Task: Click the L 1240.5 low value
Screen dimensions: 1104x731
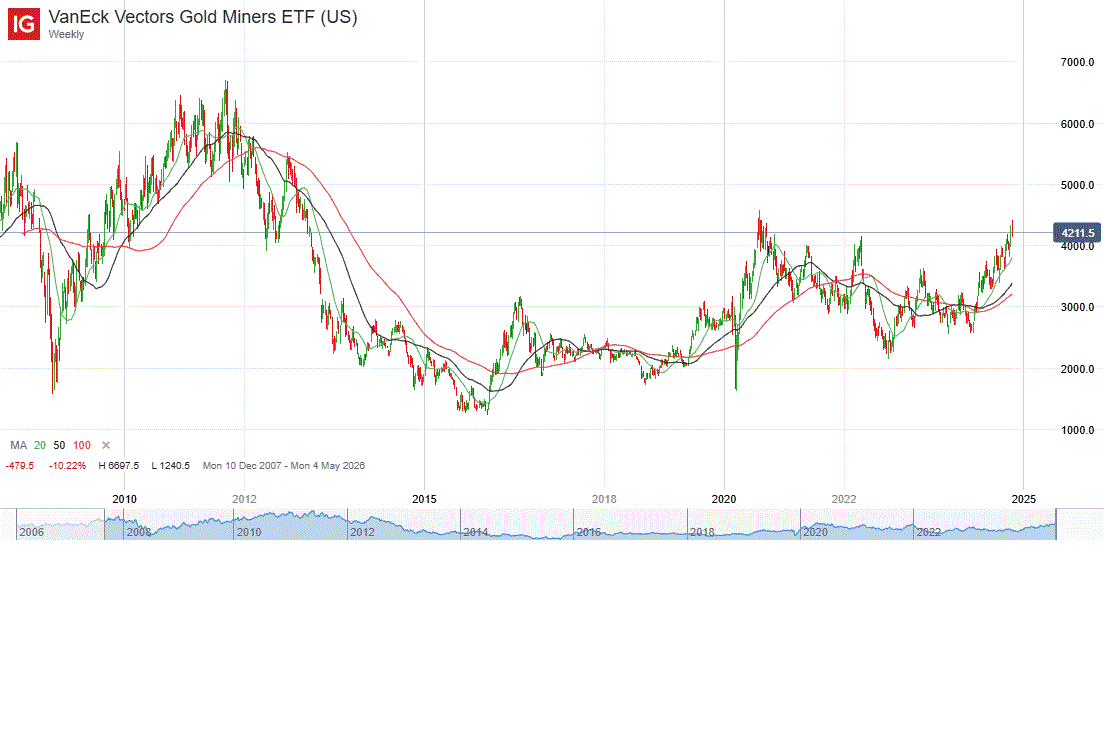Action: click(x=170, y=466)
